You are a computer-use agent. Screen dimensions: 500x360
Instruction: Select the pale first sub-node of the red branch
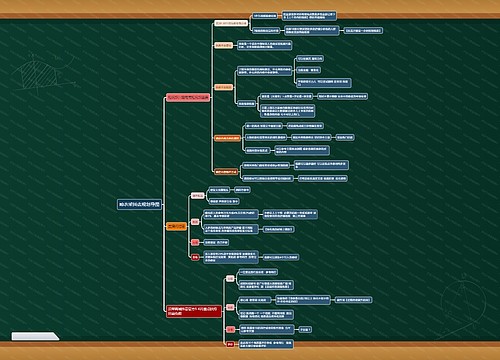(230, 278)
